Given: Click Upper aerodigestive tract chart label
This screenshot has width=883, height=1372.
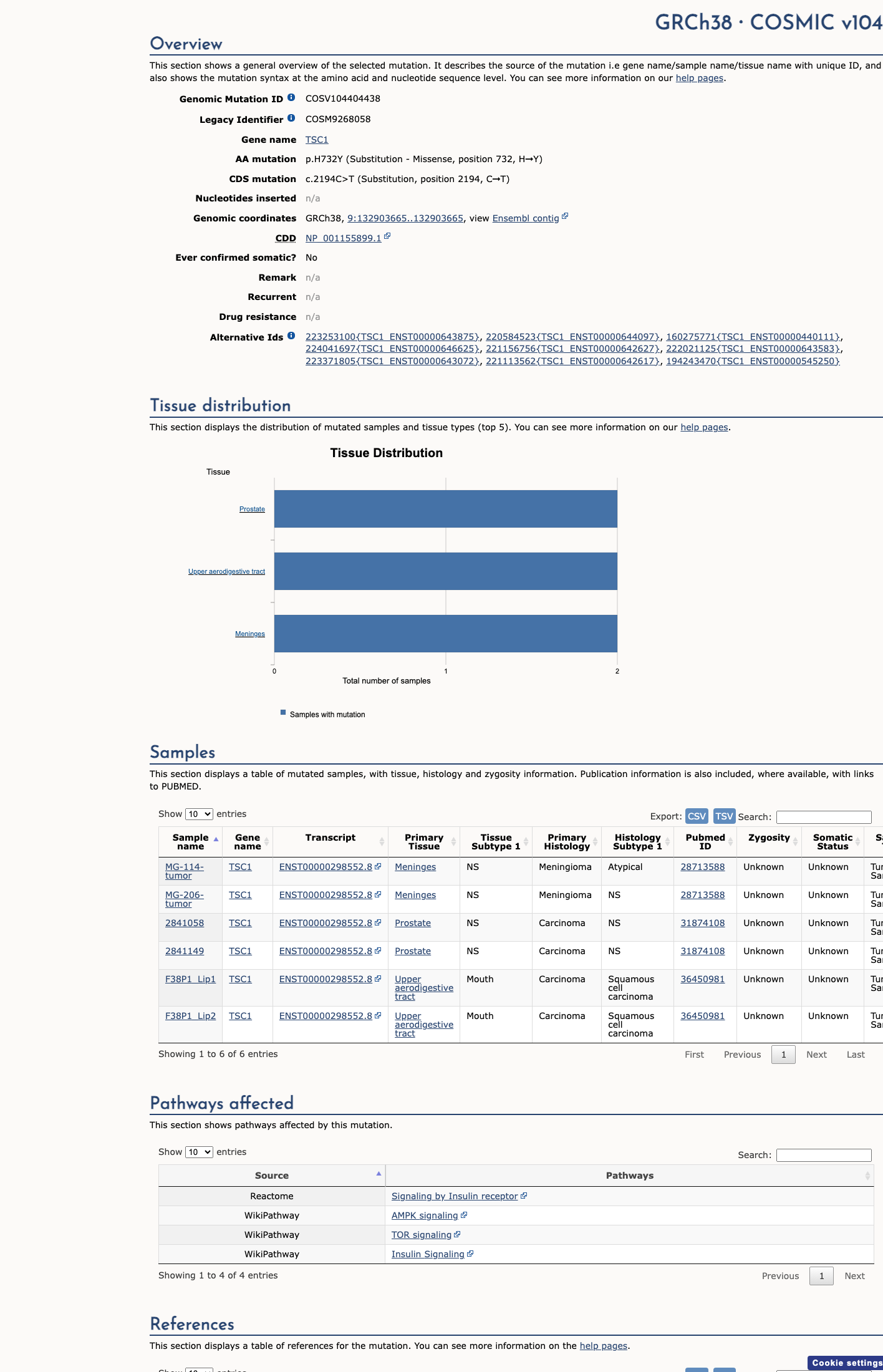Looking at the screenshot, I should coord(226,571).
